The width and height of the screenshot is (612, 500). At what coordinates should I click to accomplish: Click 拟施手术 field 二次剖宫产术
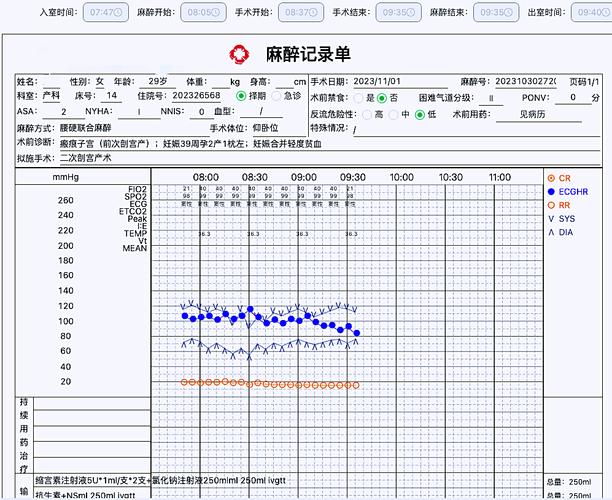329,158
